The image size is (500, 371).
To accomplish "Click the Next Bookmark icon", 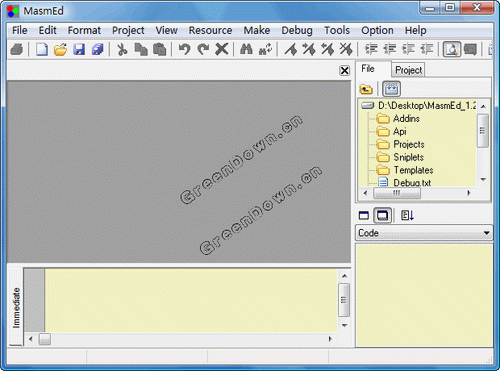I will click(309, 50).
